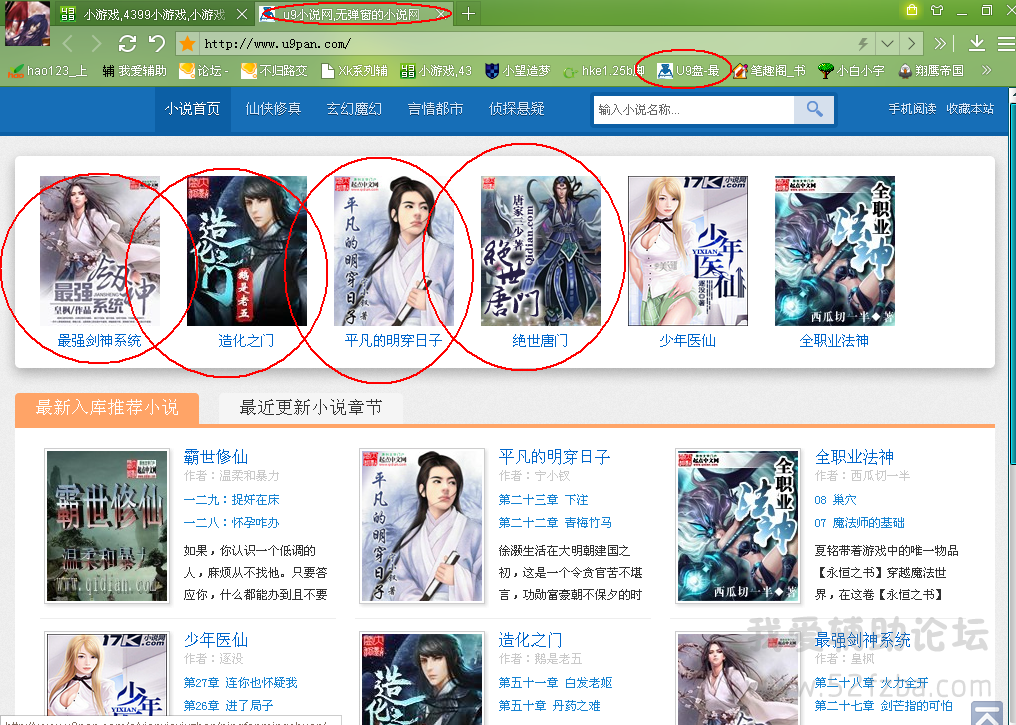Expand more bookmarks chevron on bookmarks bar

coord(986,70)
